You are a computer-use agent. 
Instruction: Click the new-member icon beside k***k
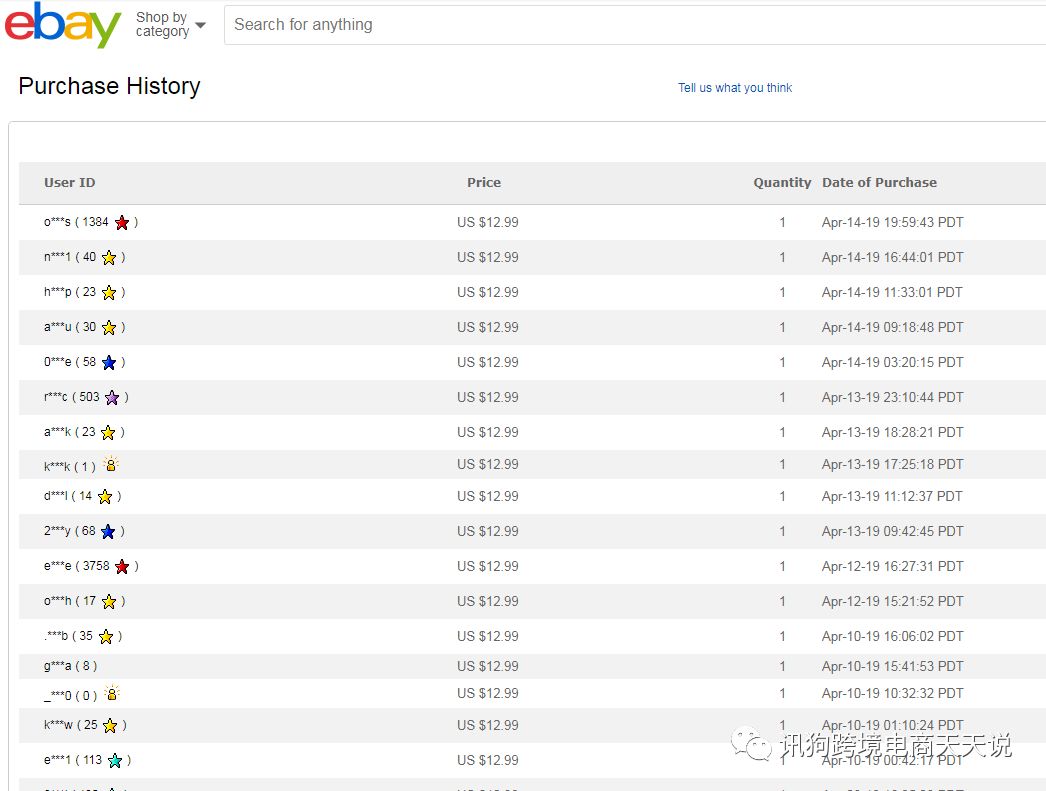[111, 465]
